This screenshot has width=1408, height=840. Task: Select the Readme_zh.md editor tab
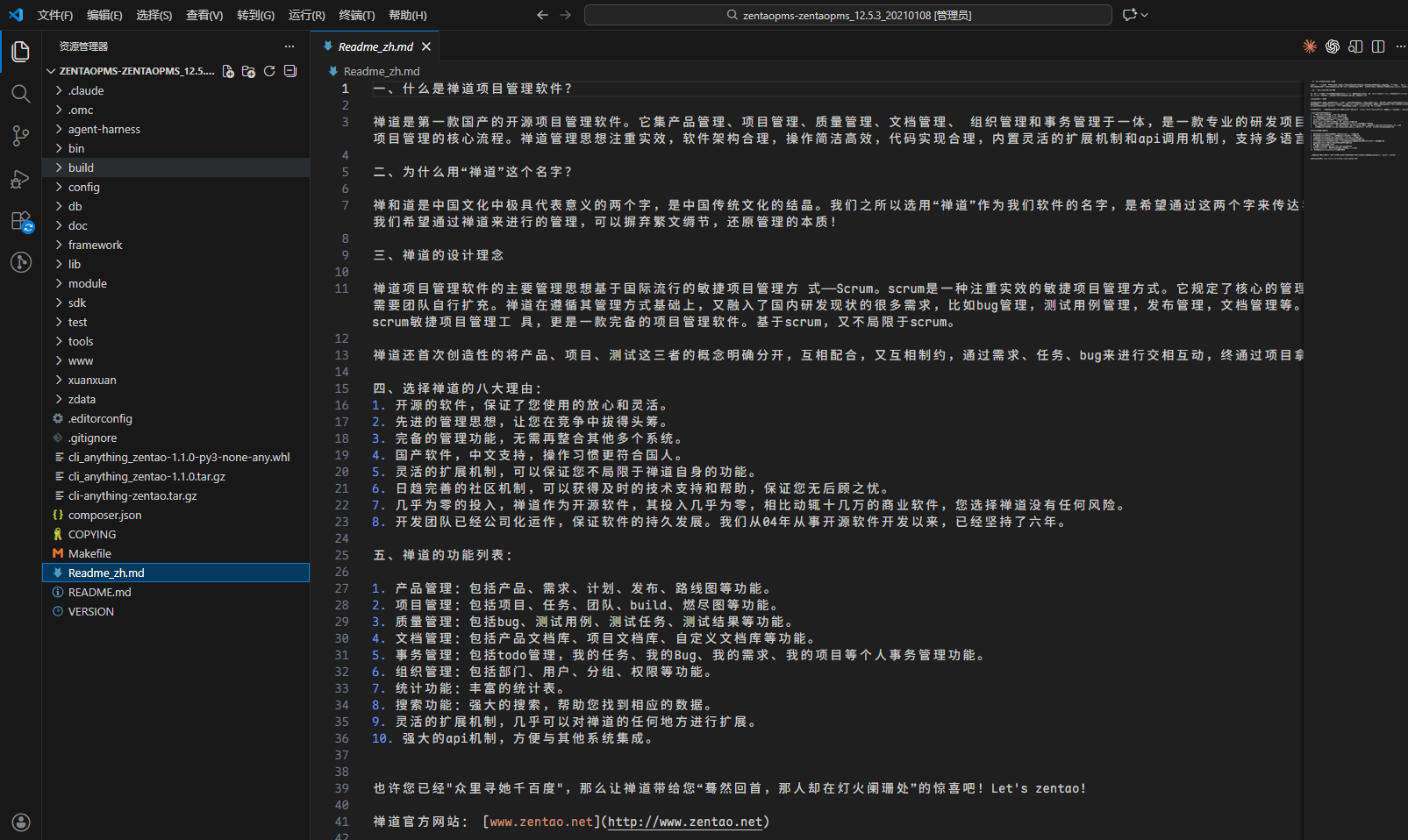click(377, 46)
